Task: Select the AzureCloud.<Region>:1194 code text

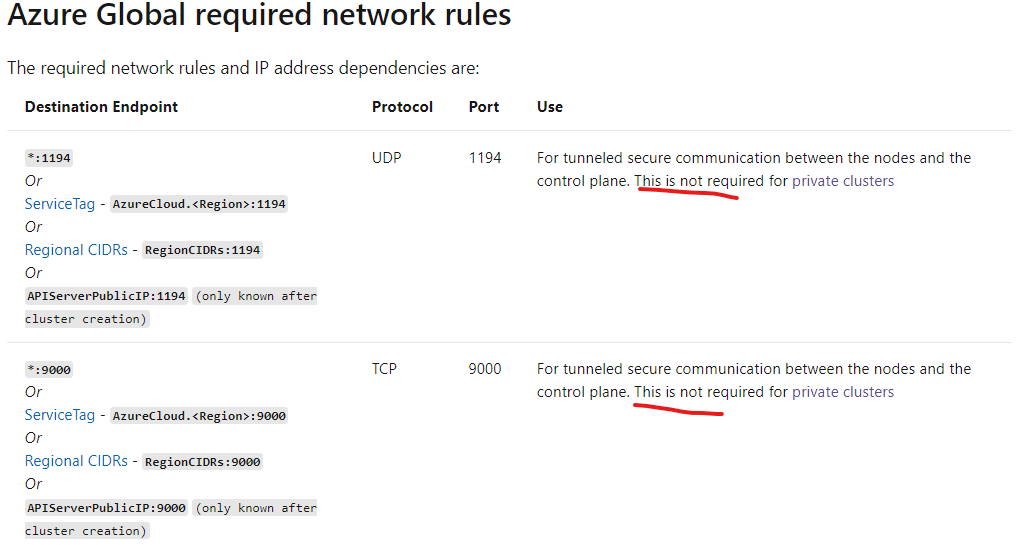Action: (199, 204)
